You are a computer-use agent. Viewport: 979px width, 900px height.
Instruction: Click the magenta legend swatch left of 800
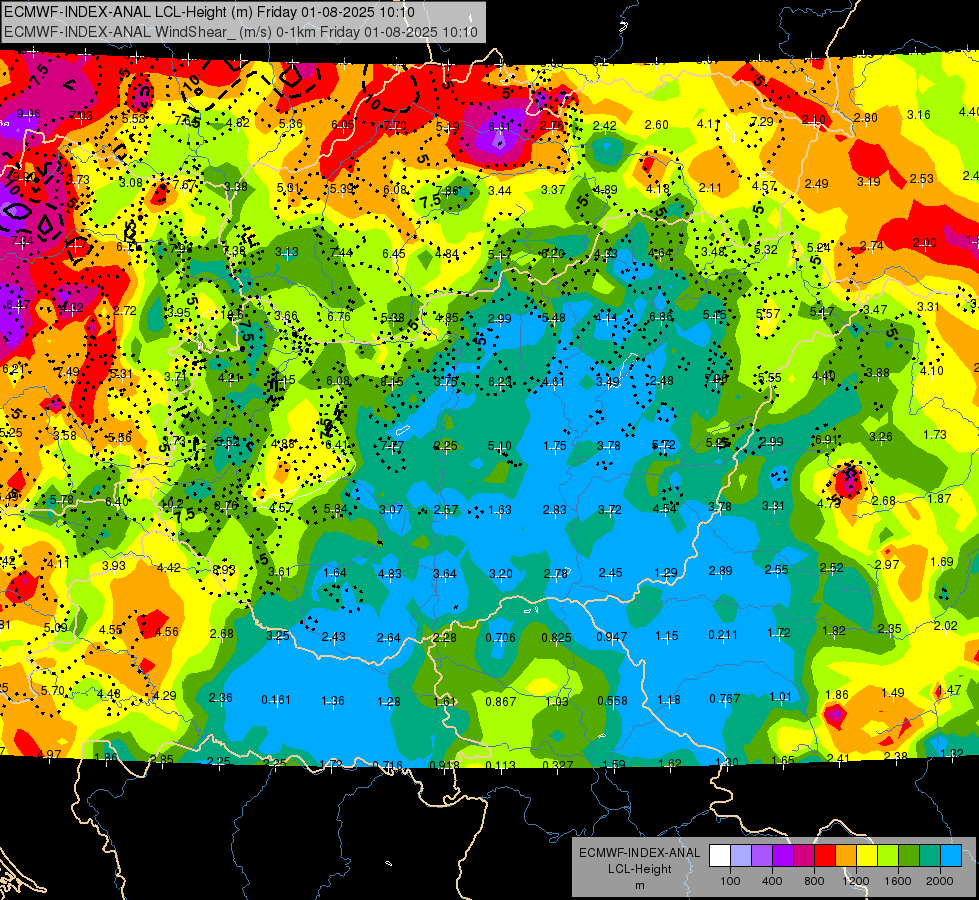[804, 855]
